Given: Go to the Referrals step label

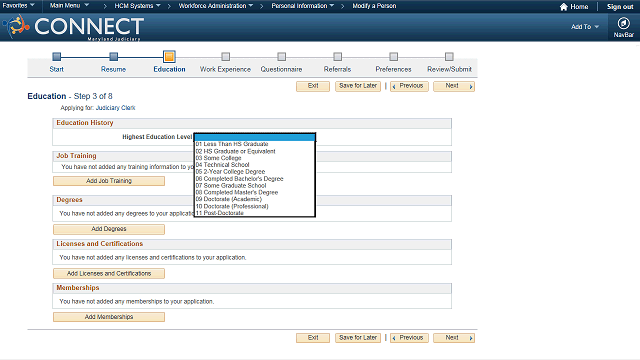Looking at the screenshot, I should tap(338, 69).
